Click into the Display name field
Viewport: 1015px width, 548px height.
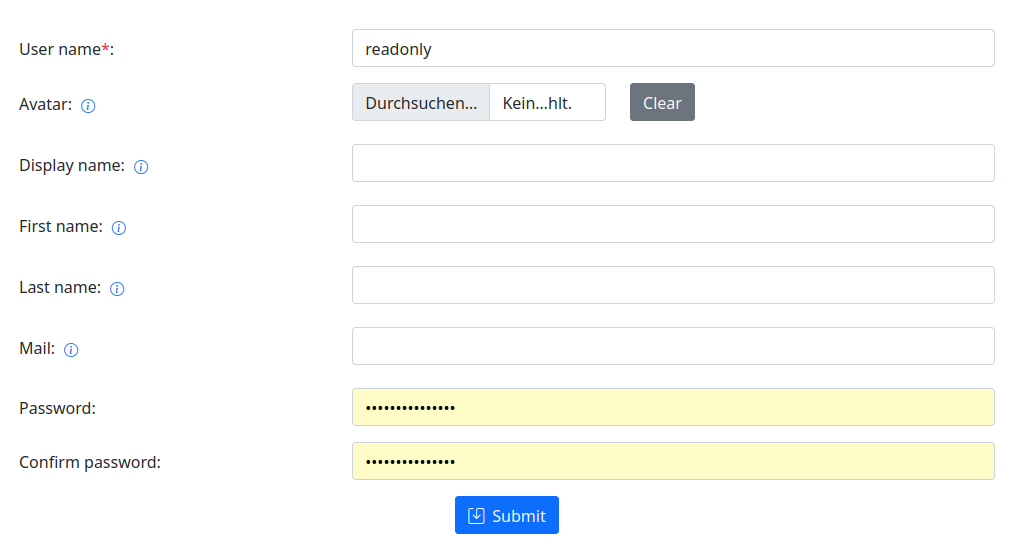673,163
